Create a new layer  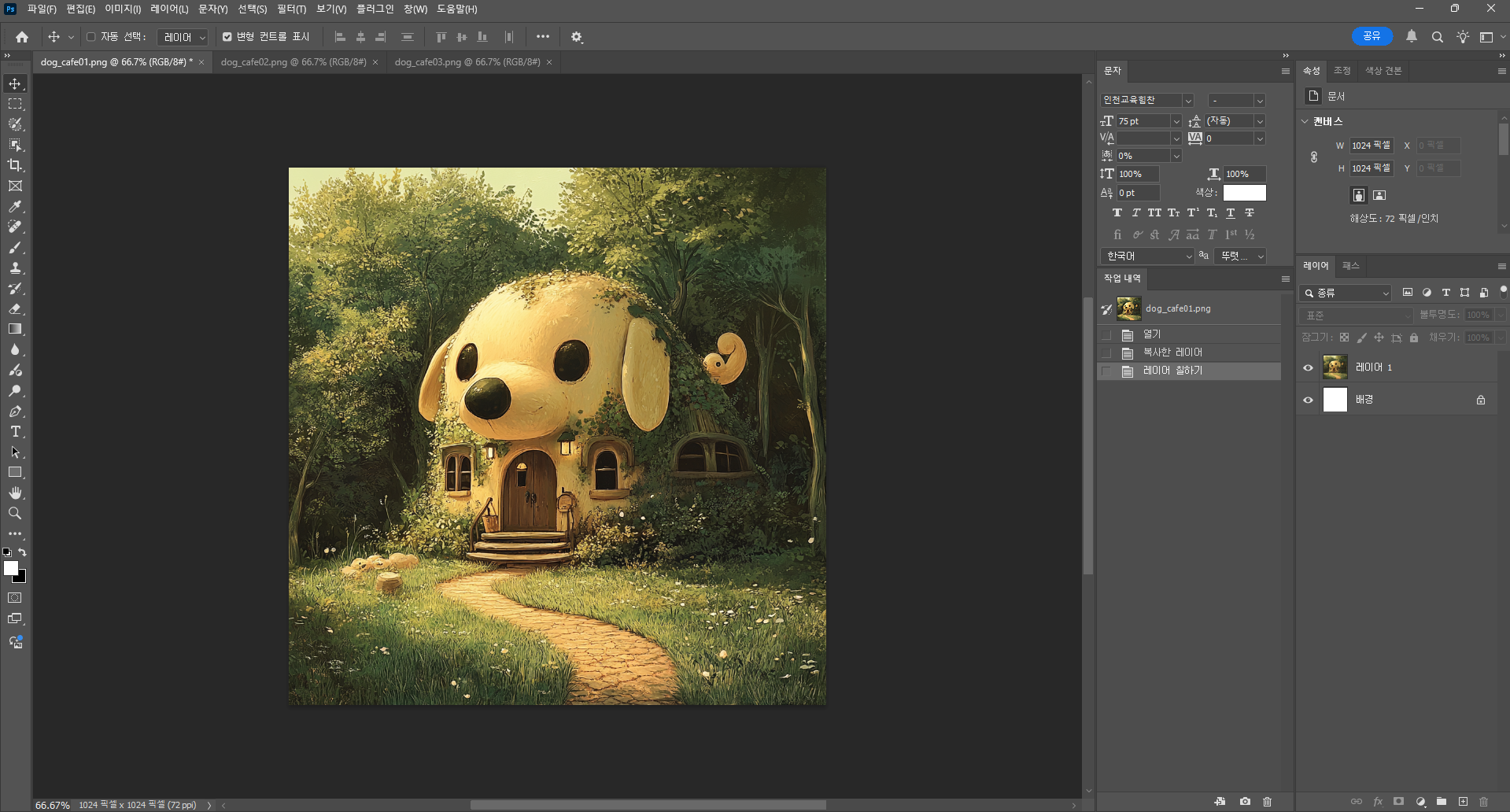1463,802
